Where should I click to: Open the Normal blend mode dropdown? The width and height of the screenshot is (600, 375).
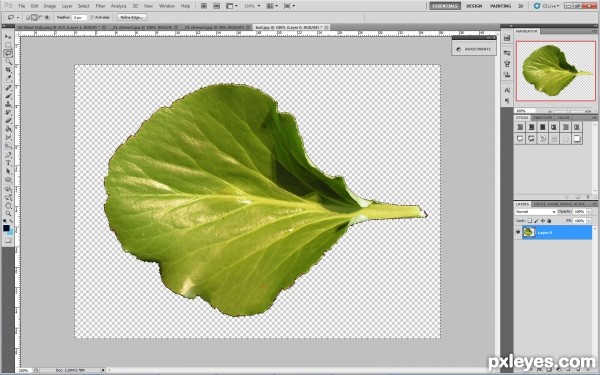(x=535, y=212)
